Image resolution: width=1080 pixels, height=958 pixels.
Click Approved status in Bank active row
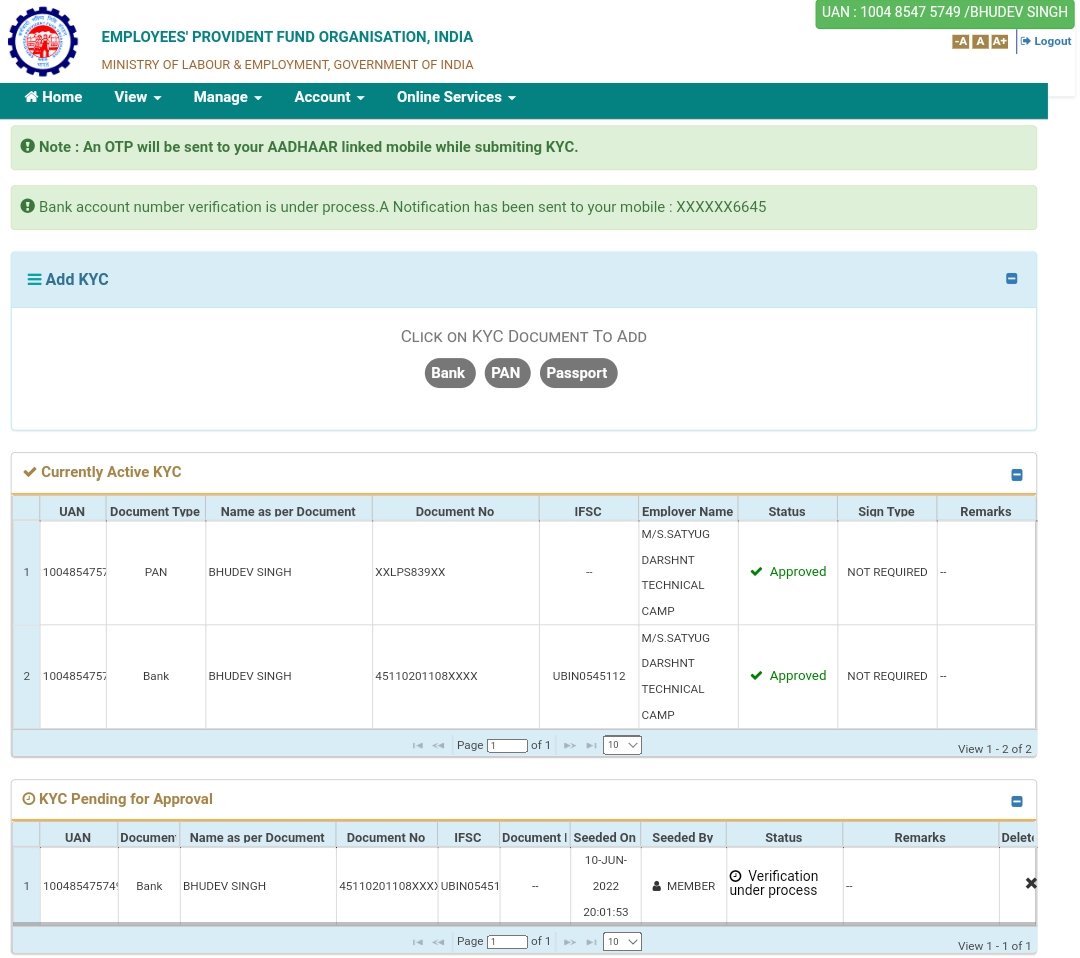pos(788,676)
